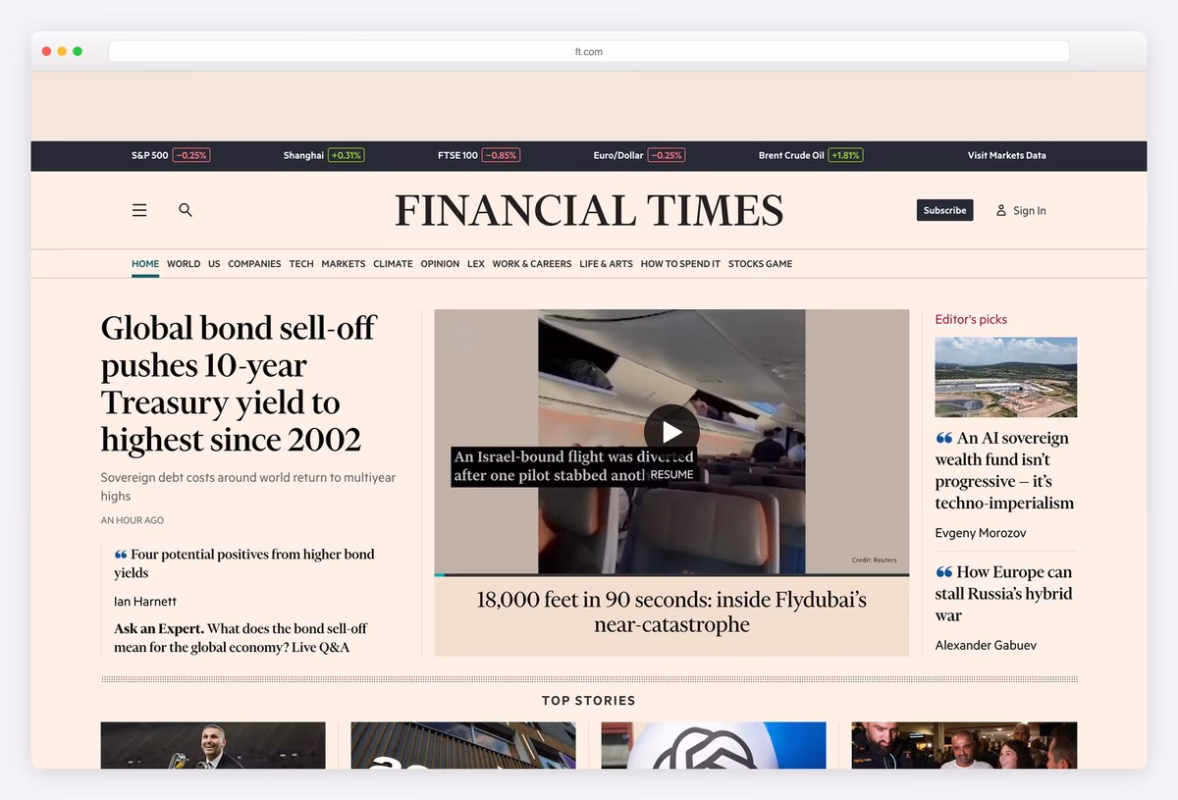1178x800 pixels.
Task: Go to the OPINION section
Action: pyautogui.click(x=439, y=264)
